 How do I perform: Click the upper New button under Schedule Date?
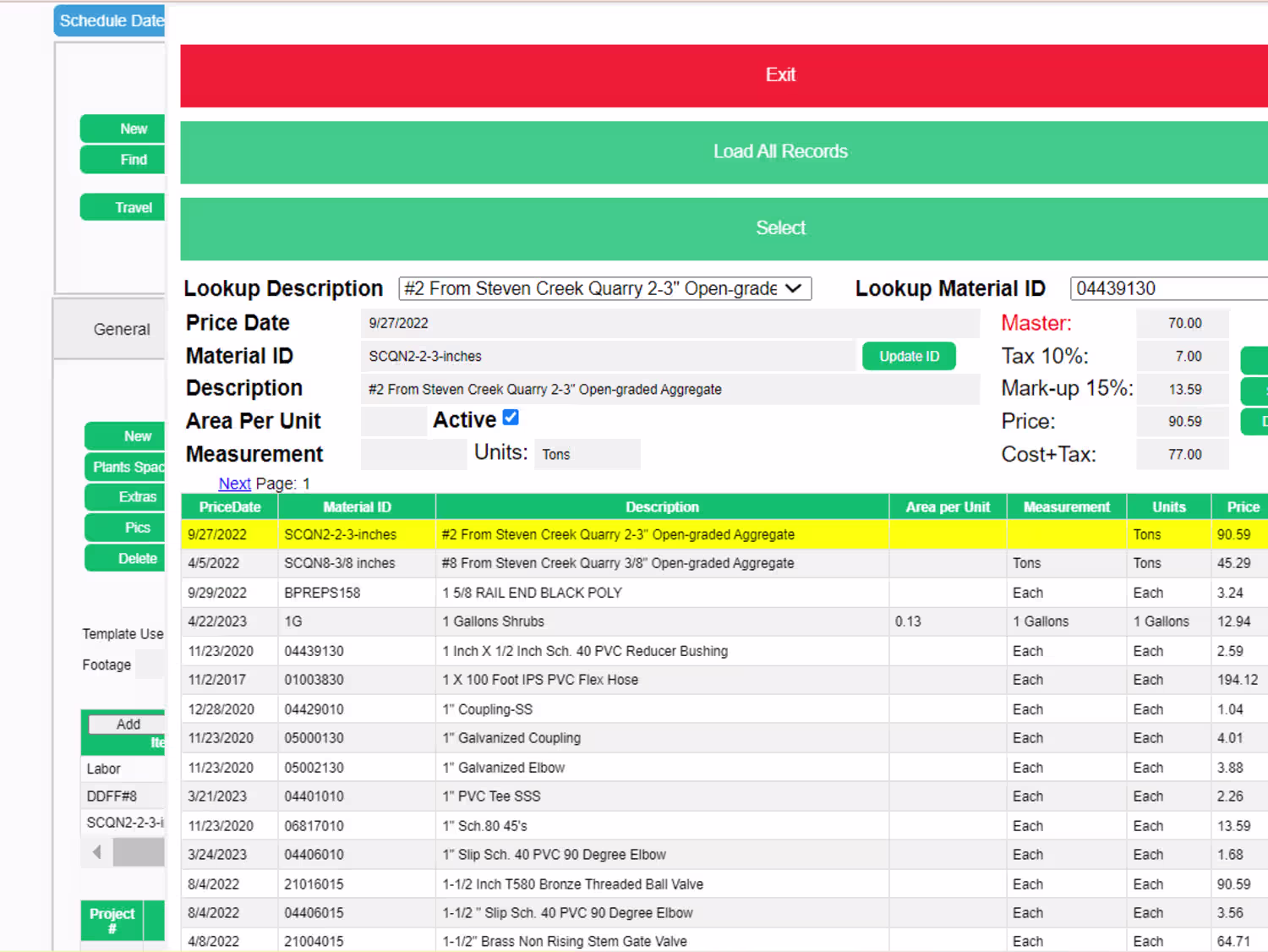click(x=123, y=129)
